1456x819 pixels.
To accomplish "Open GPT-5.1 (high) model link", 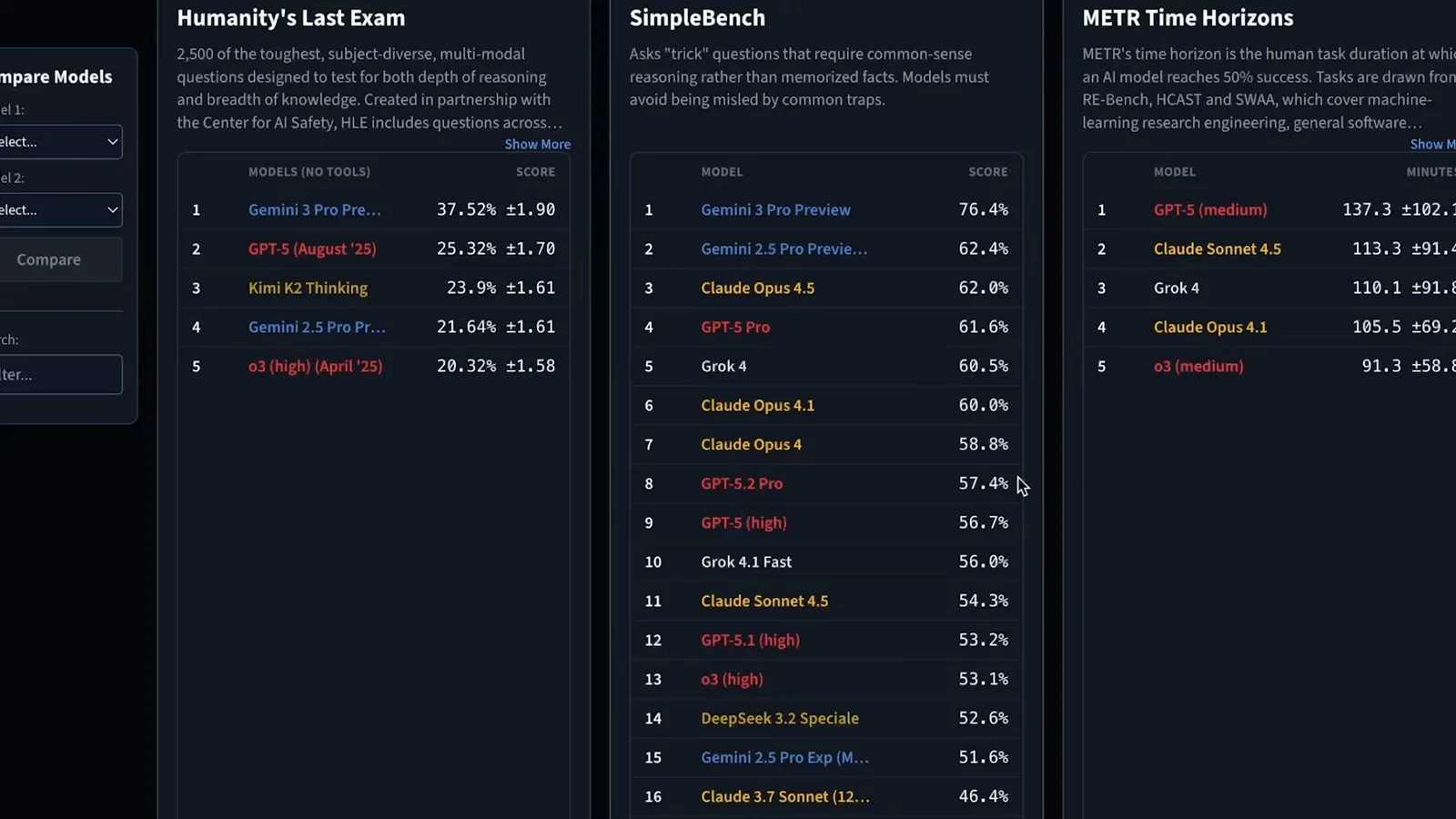I will point(750,640).
